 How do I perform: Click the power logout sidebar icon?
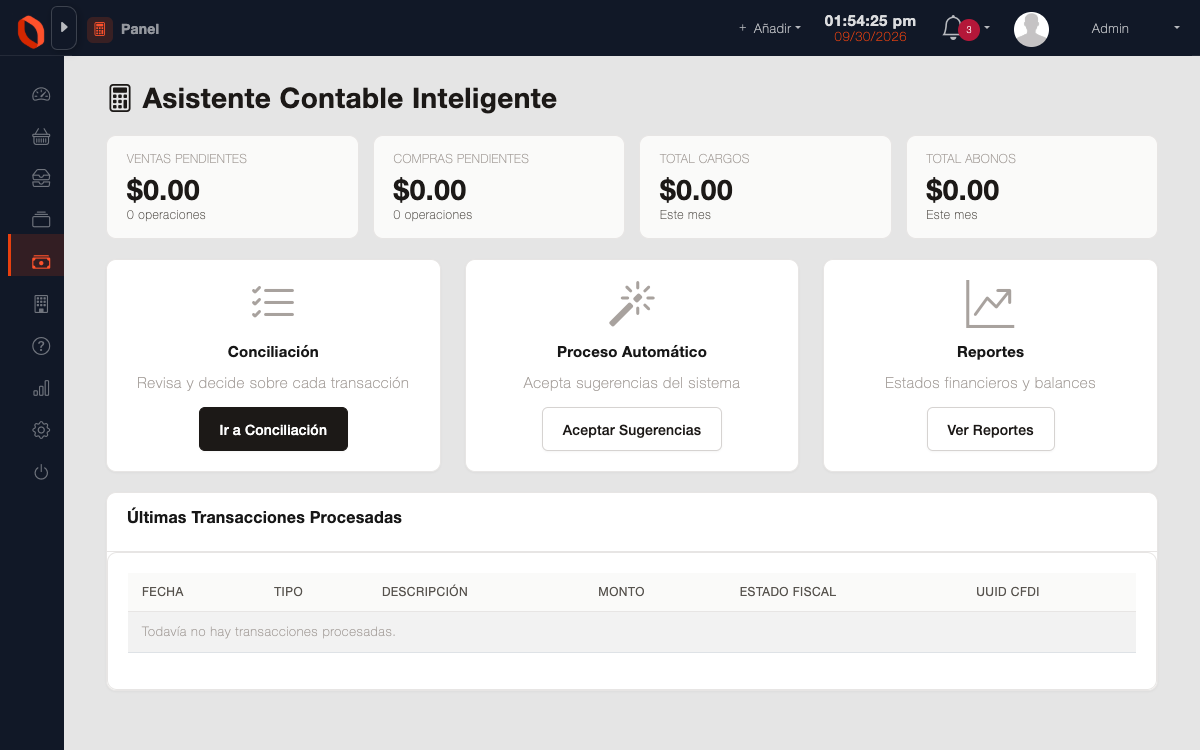tap(41, 472)
